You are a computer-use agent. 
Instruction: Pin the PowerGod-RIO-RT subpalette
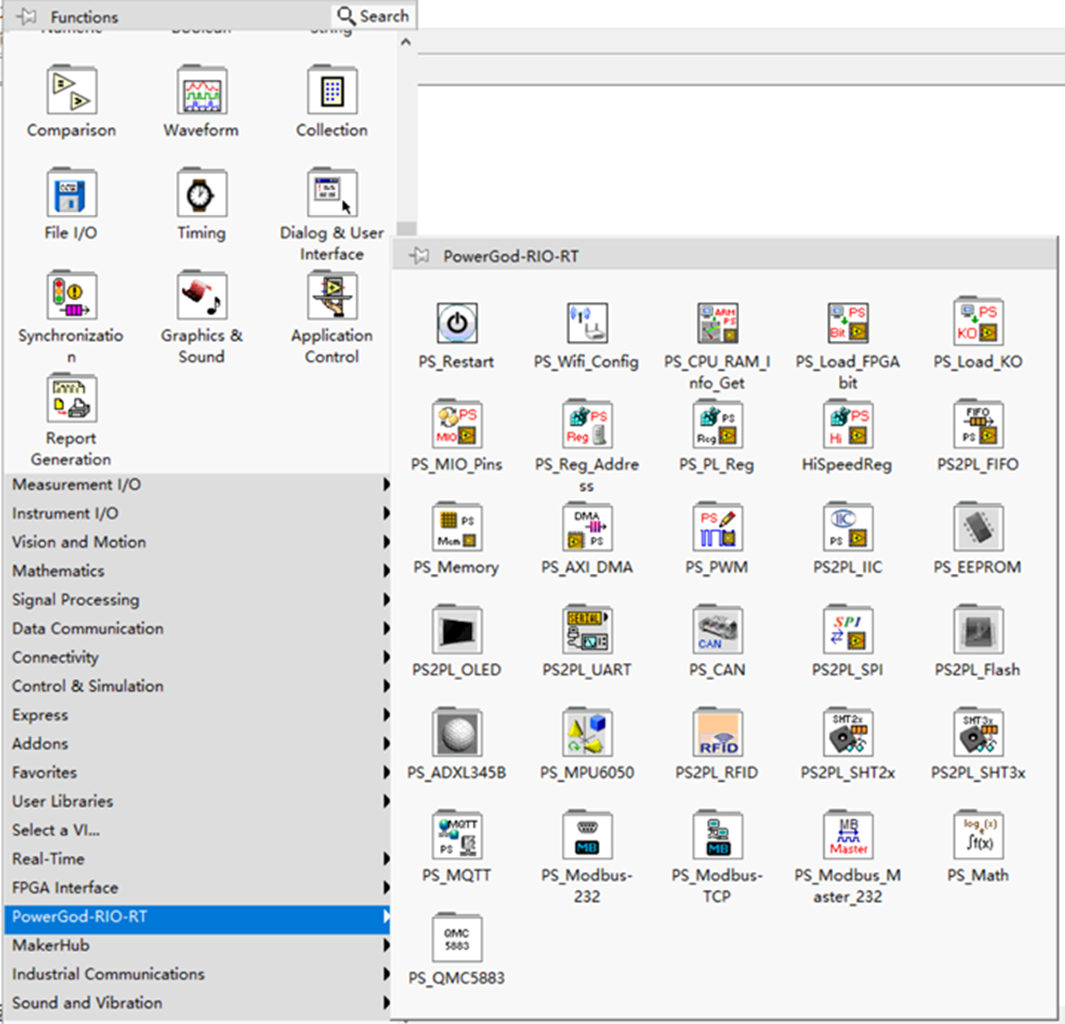[x=418, y=255]
